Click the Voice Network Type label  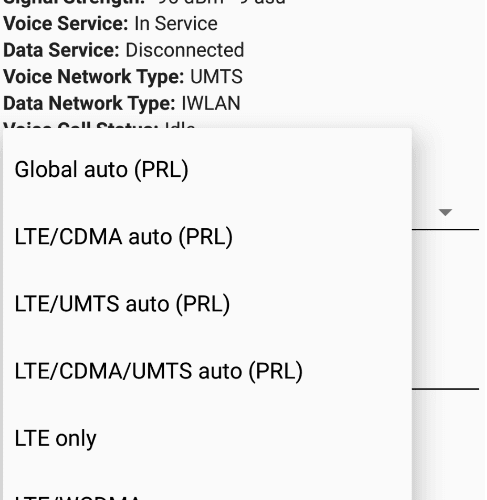coord(94,77)
